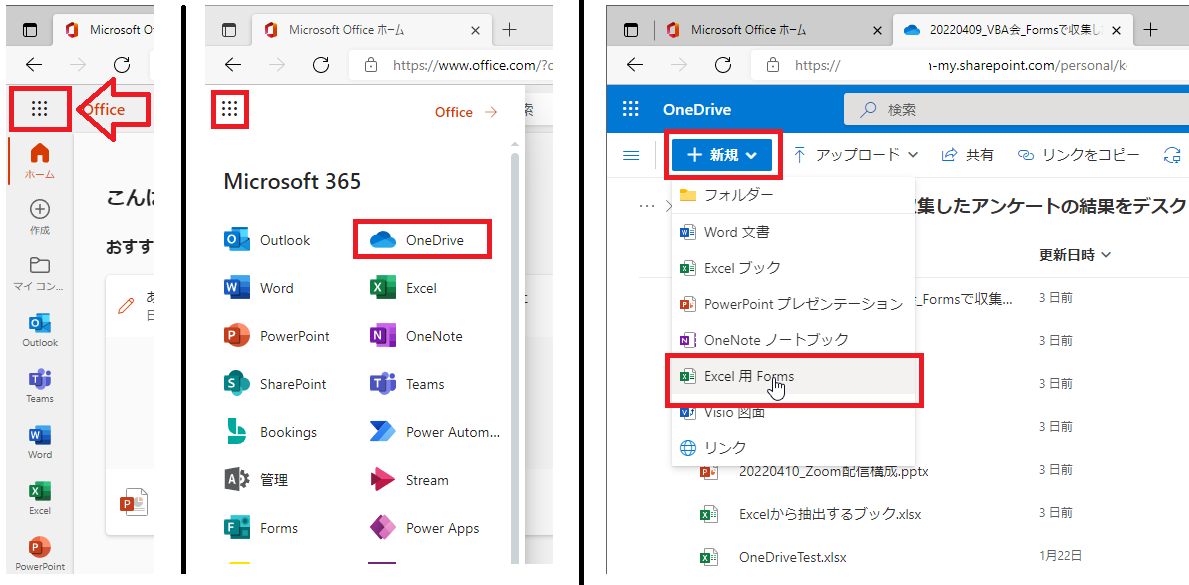
Task: Click Office link in app launcher panel
Action: (466, 112)
